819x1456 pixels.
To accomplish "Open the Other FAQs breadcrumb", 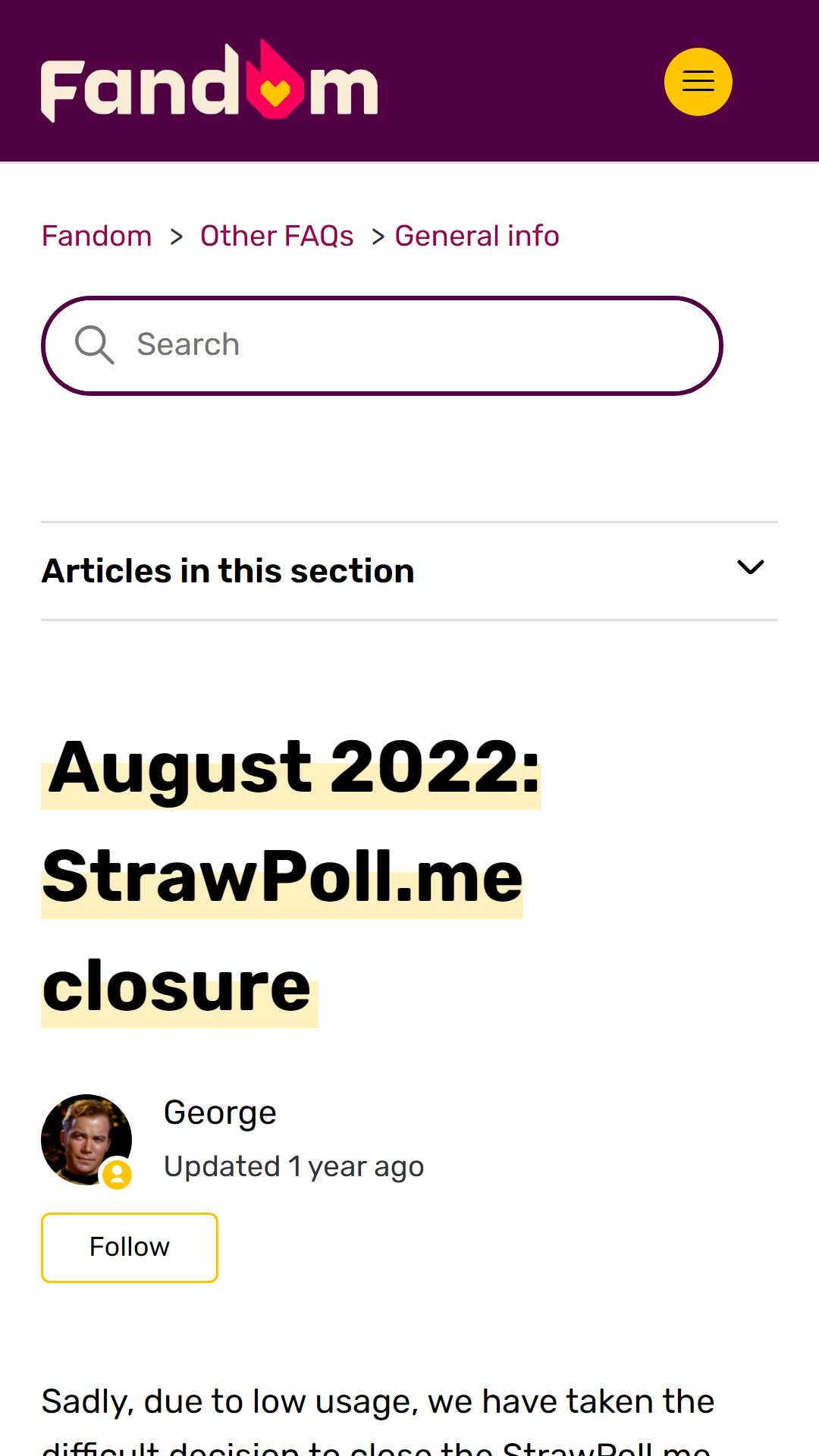I will 277,236.
